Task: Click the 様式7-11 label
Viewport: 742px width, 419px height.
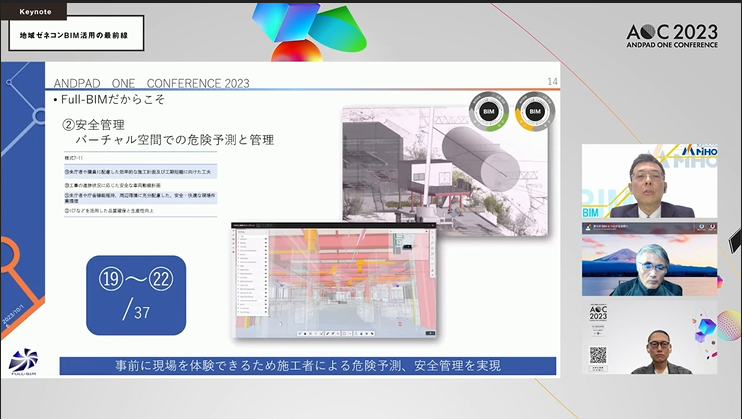Action: coord(73,158)
